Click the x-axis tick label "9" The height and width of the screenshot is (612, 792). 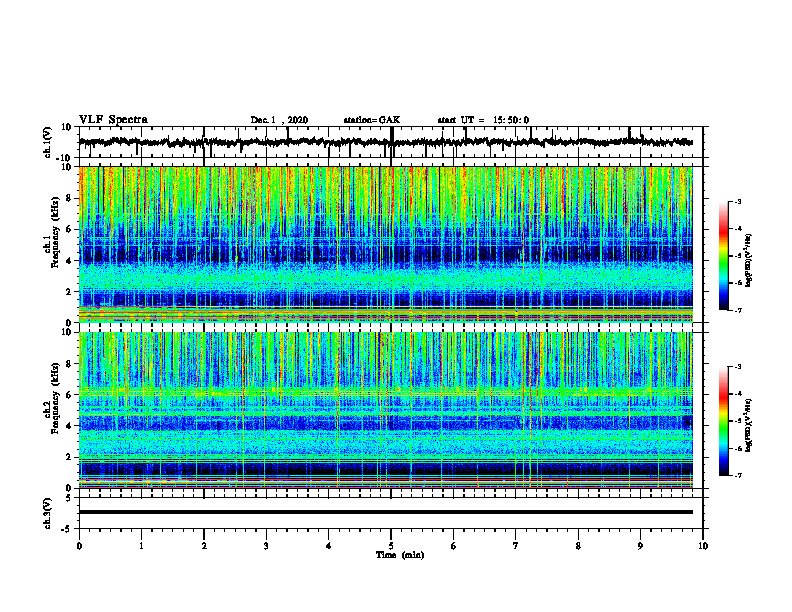[640, 546]
